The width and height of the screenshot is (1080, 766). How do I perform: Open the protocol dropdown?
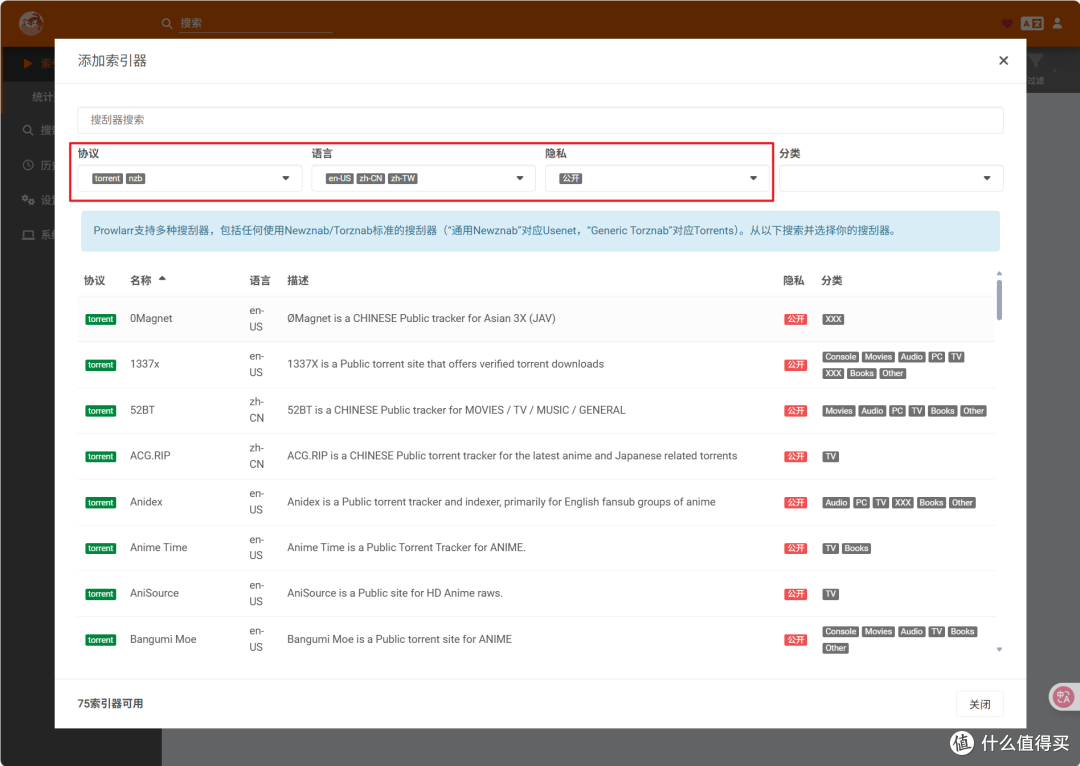(189, 178)
